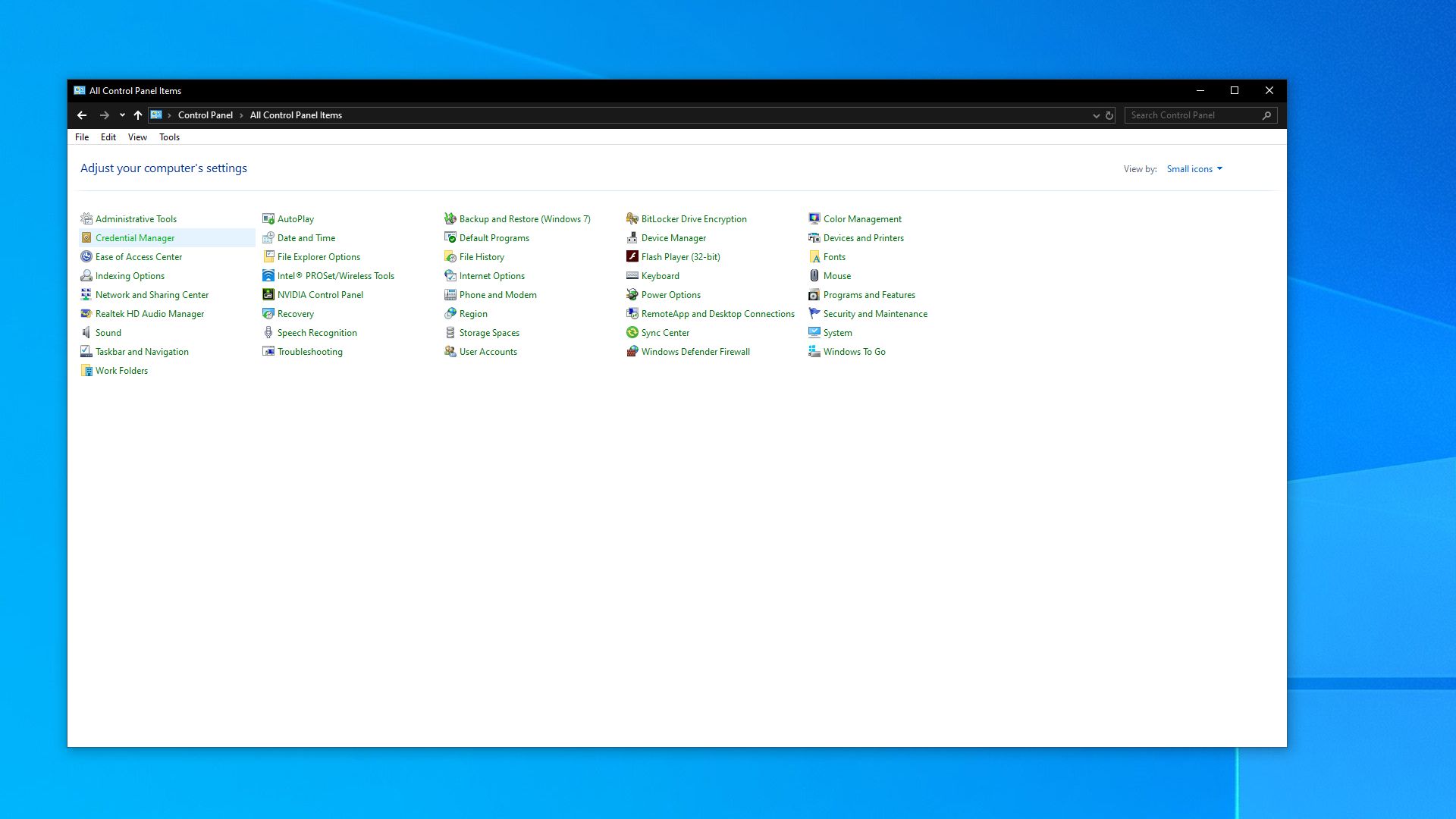Go up one level with Up arrow

138,115
